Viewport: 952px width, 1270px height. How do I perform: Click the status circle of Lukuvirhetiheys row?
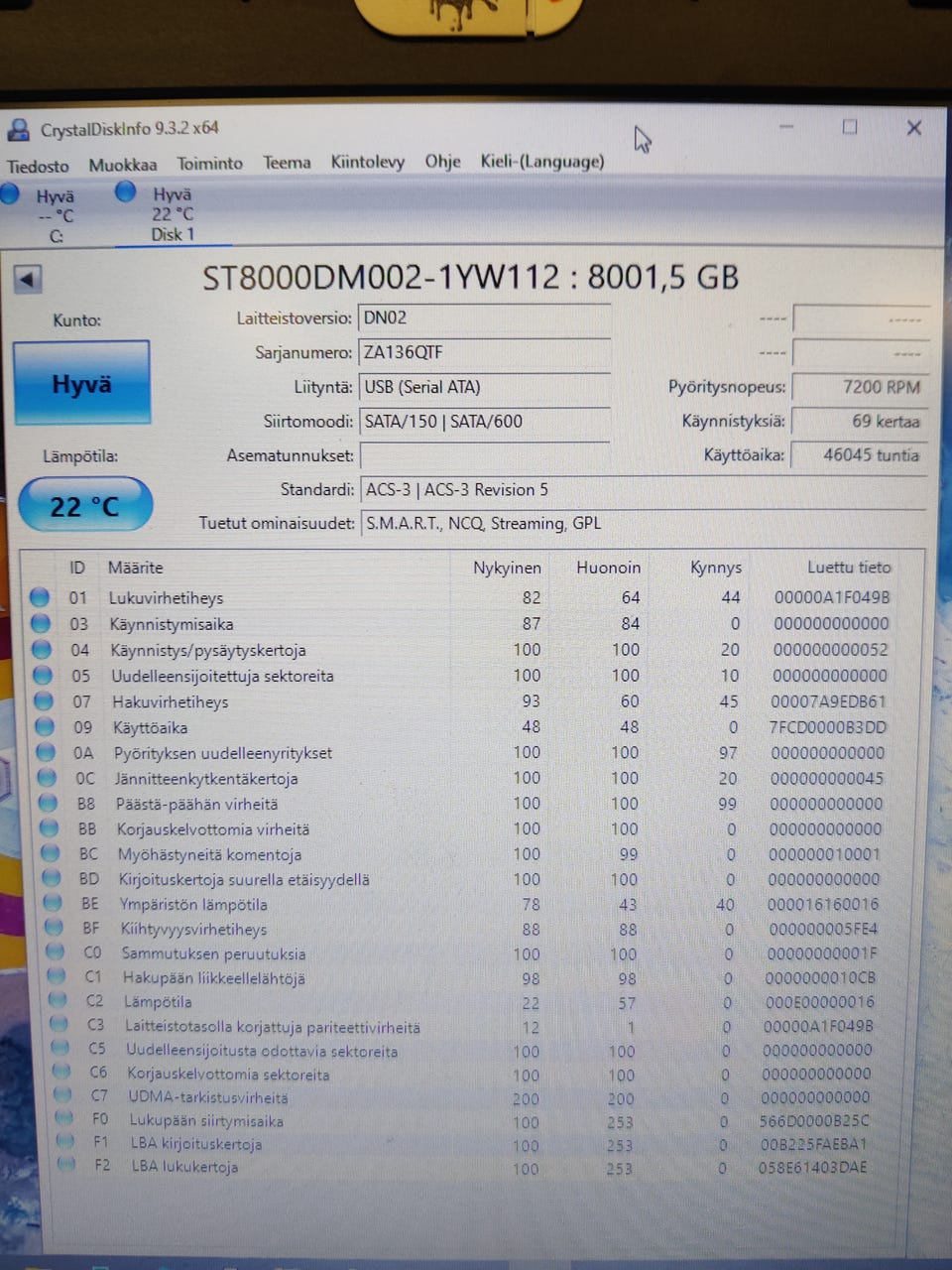pos(40,597)
